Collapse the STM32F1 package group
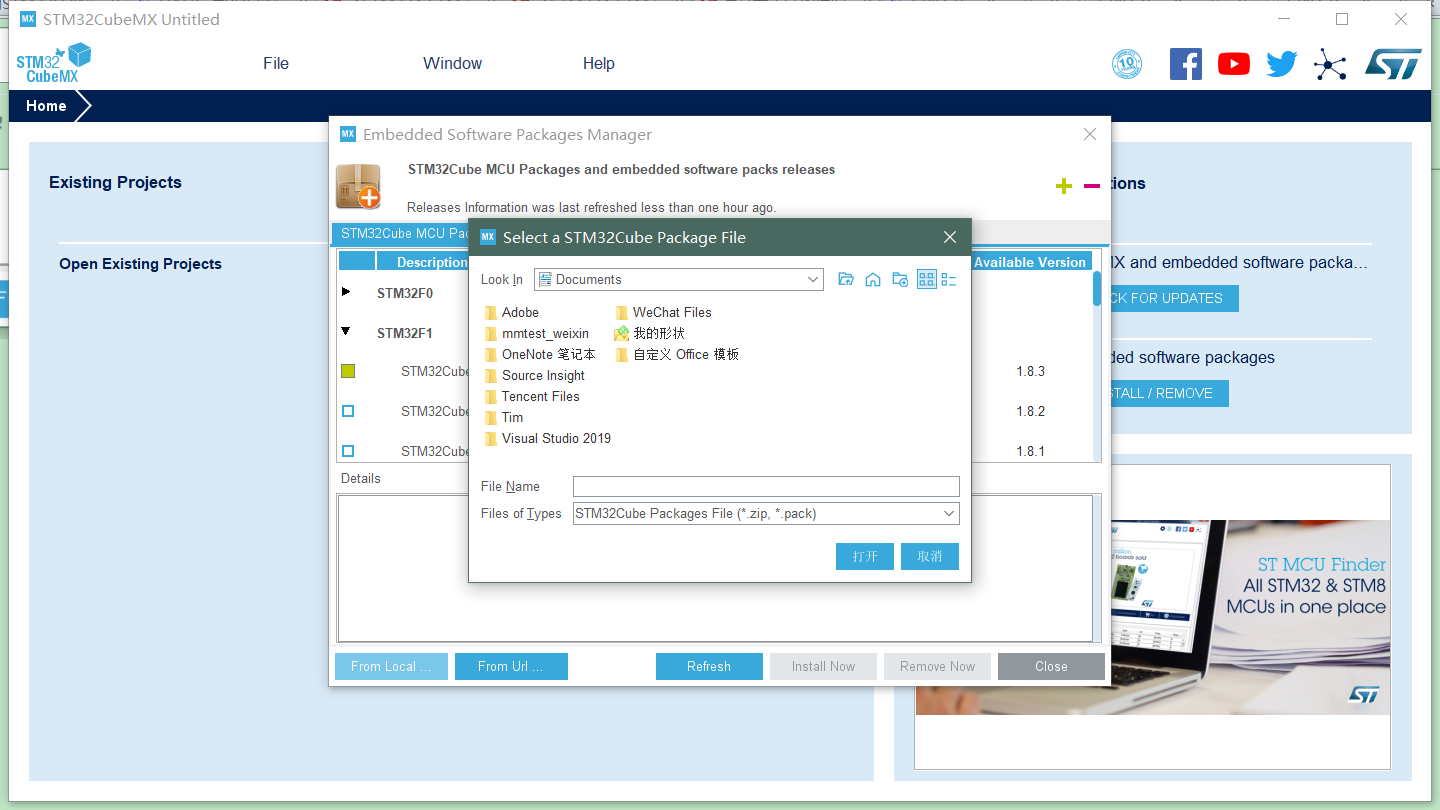The height and width of the screenshot is (810, 1440). (x=346, y=331)
